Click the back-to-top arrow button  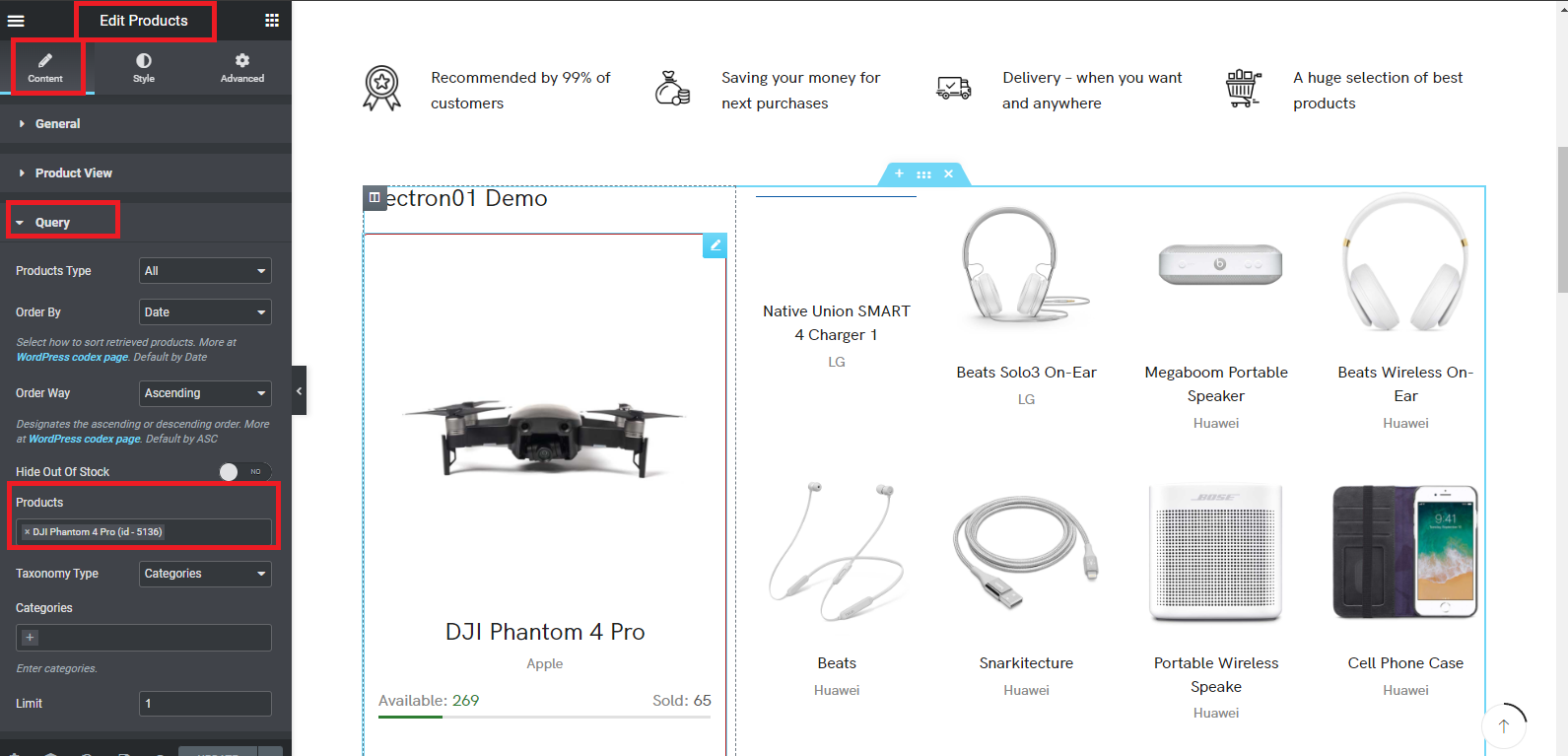pos(1504,726)
